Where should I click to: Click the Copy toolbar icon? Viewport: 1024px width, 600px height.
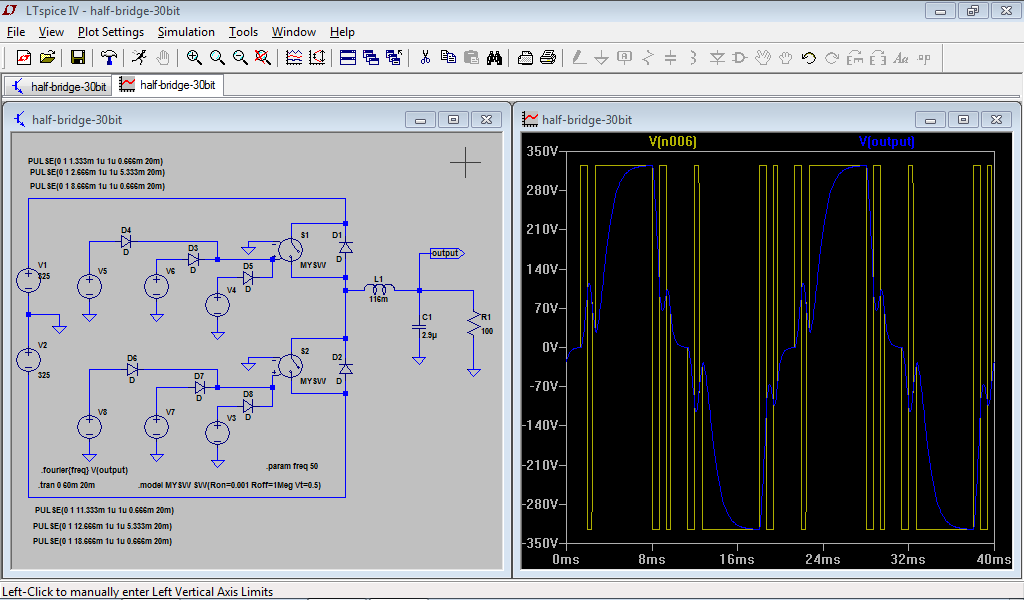point(448,58)
